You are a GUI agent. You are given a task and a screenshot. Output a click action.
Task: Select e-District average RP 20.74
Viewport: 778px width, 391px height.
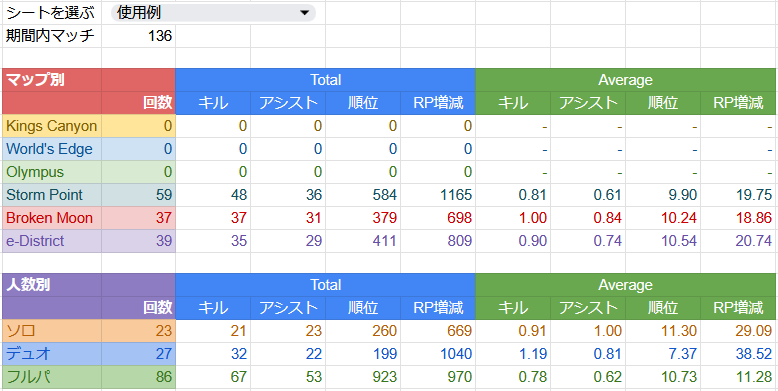(x=738, y=241)
